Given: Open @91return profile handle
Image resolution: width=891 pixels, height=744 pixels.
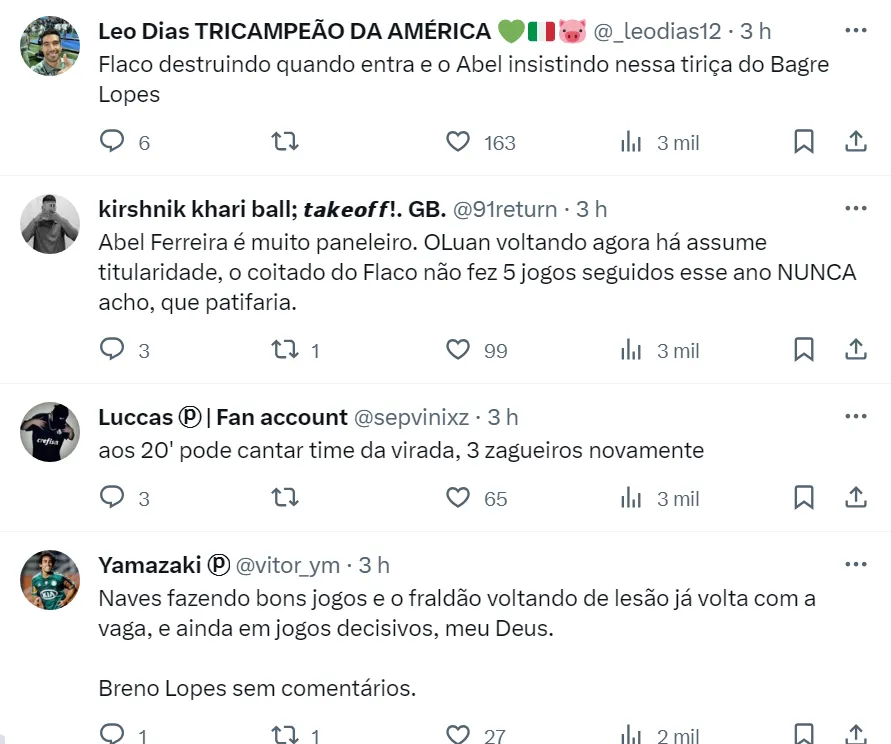Looking at the screenshot, I should 505,209.
